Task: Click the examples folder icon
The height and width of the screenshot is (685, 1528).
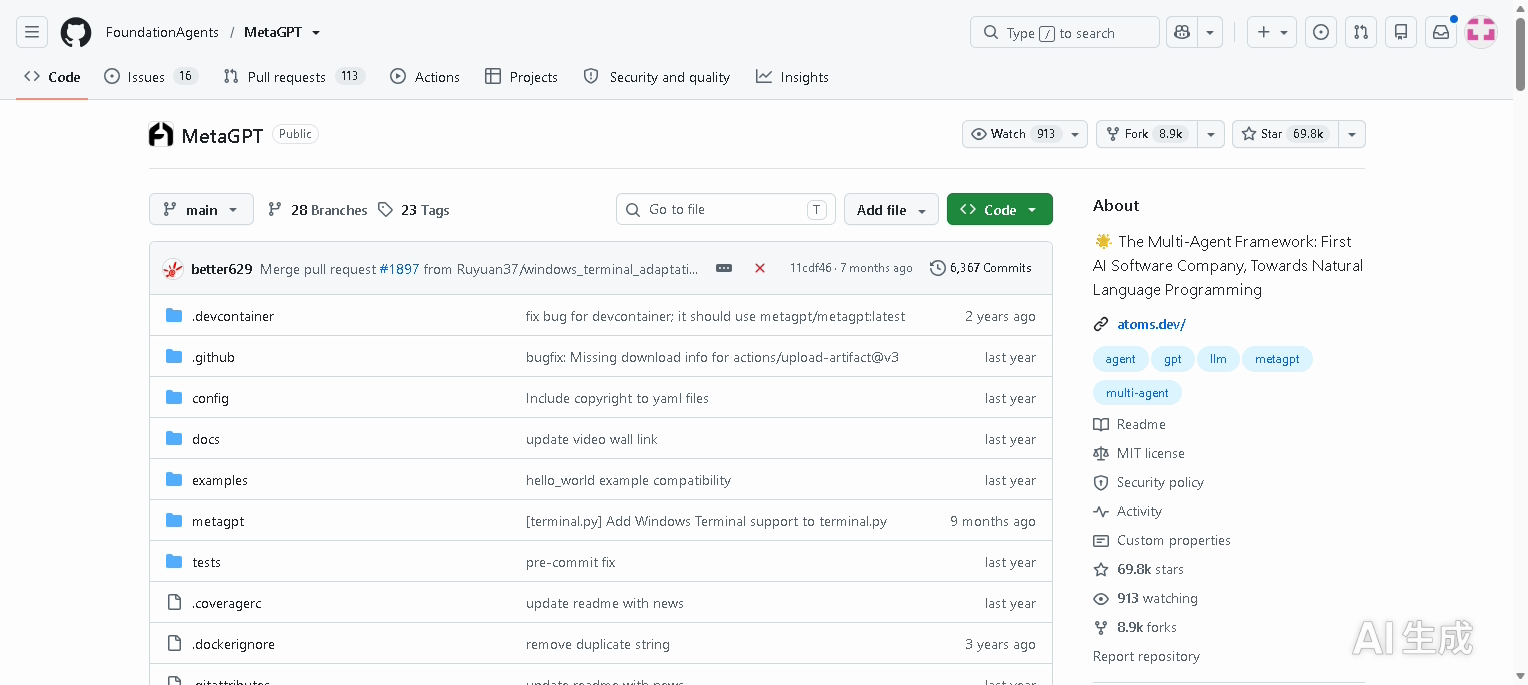Action: click(174, 480)
